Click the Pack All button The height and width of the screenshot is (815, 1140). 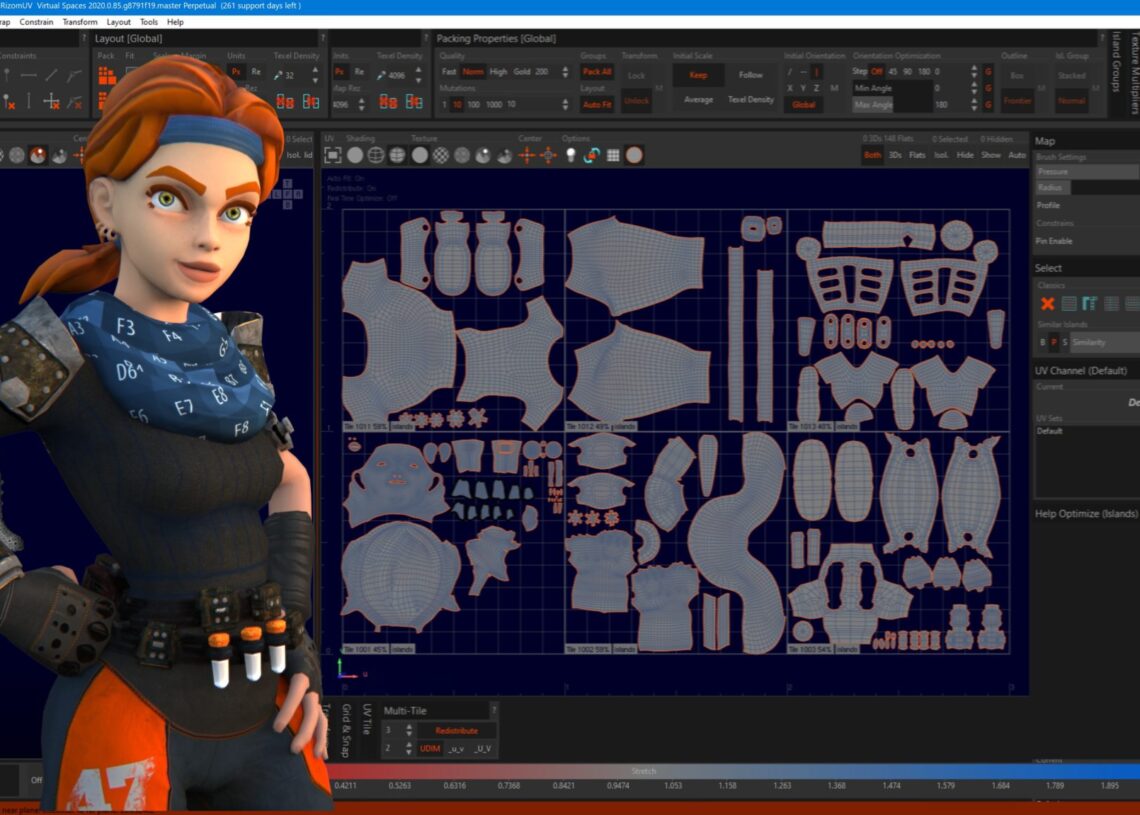(x=597, y=72)
